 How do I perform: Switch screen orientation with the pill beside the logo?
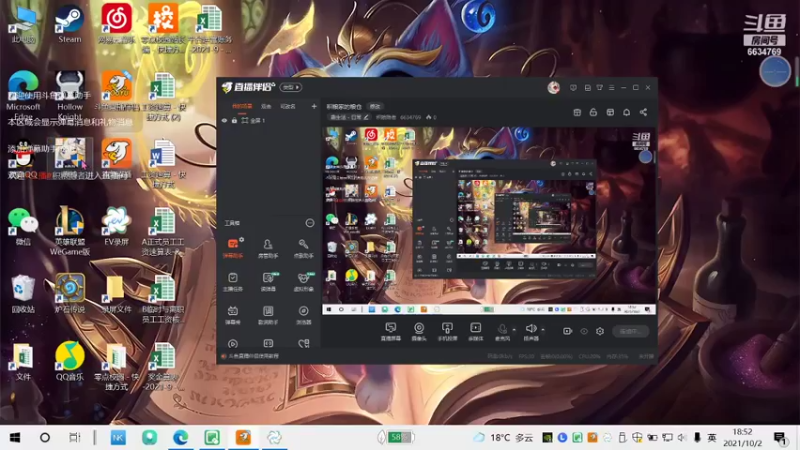coord(291,87)
